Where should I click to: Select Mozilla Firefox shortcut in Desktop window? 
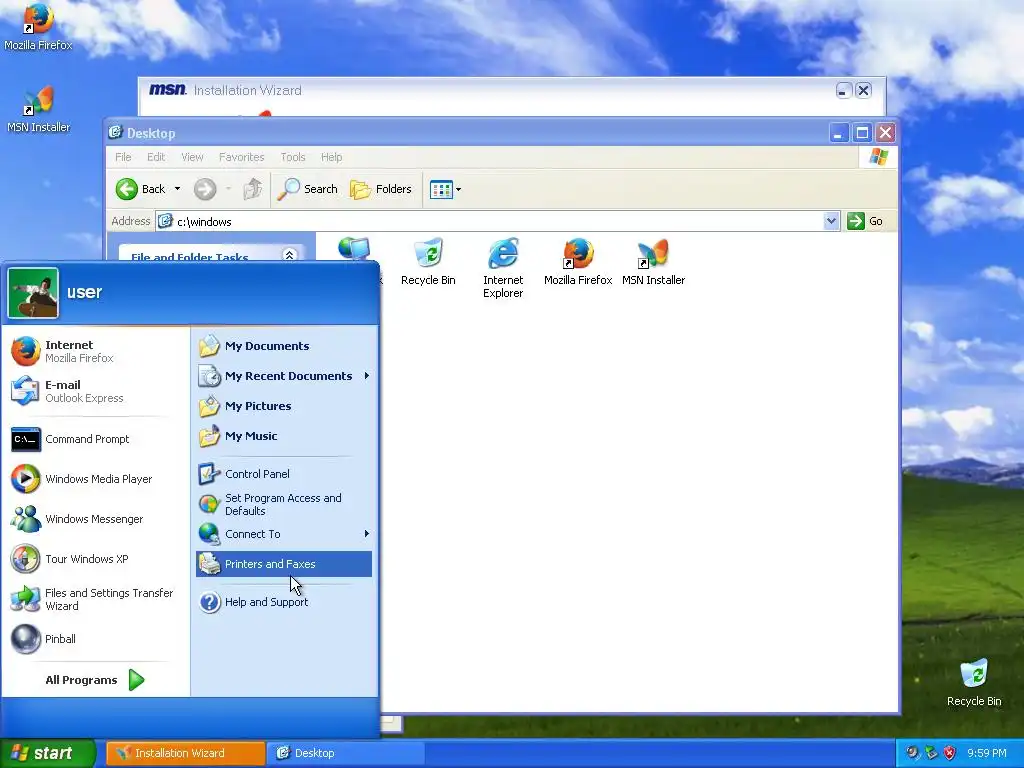point(578,263)
